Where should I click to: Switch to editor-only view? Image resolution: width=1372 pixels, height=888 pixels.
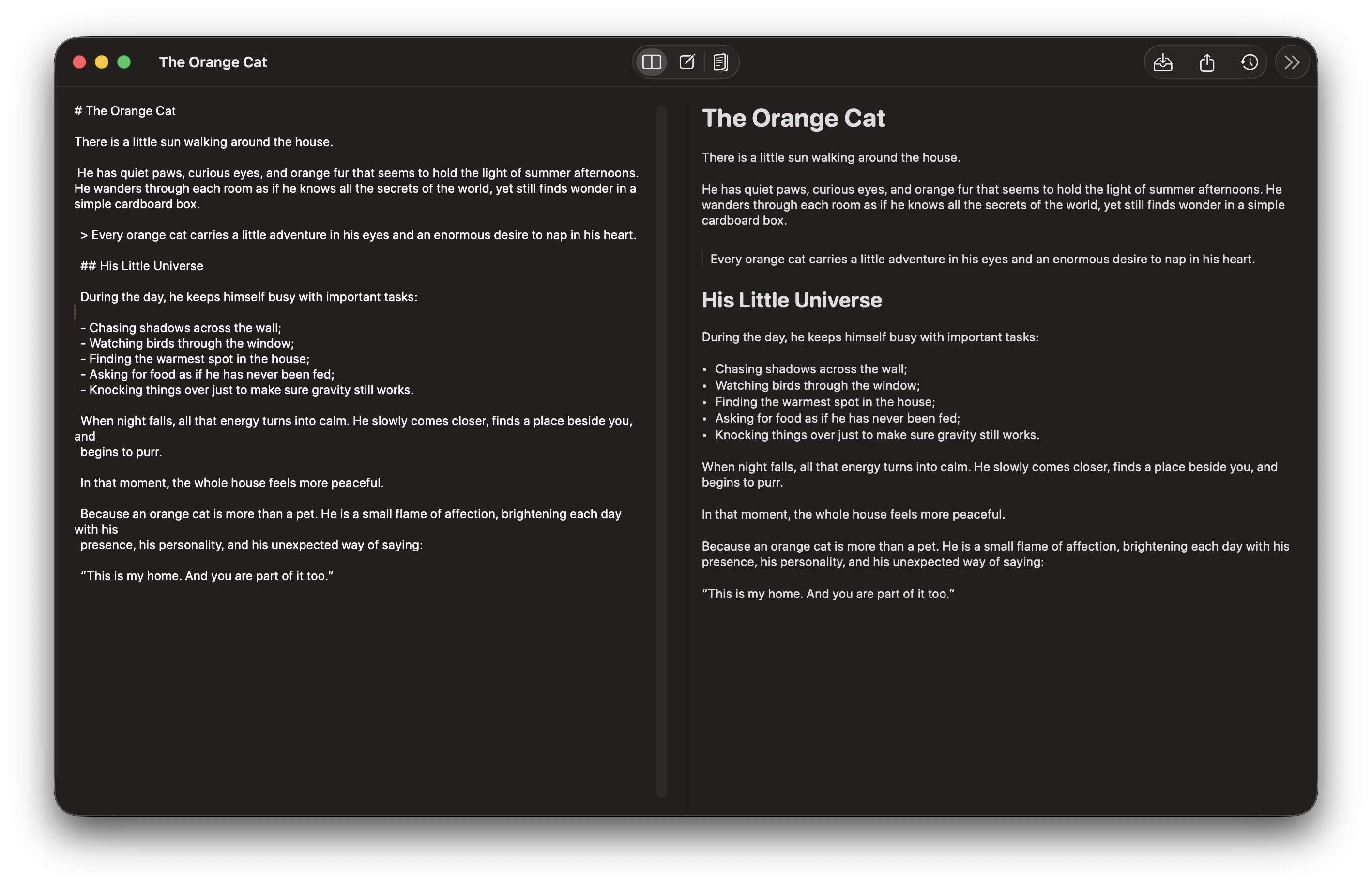[x=686, y=61]
